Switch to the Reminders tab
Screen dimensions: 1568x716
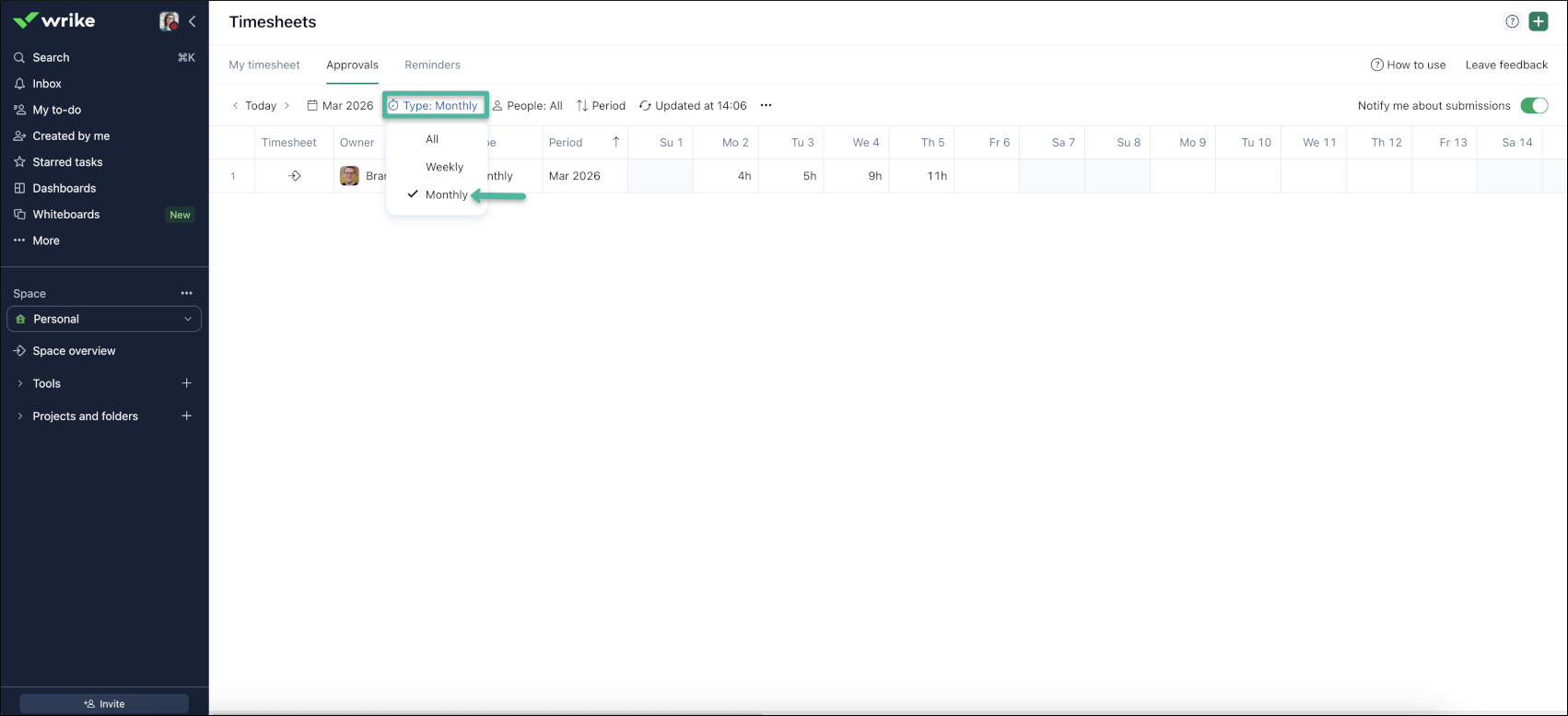(432, 65)
